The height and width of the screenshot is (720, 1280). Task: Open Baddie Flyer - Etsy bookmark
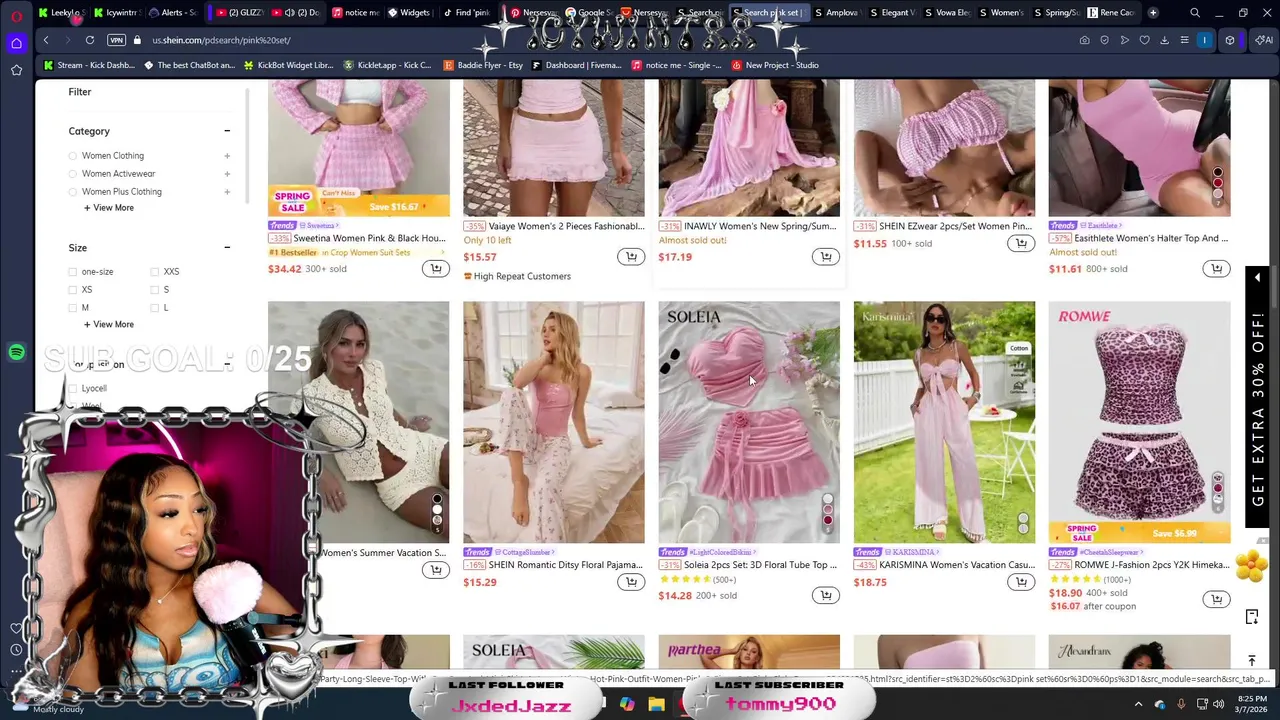[482, 65]
